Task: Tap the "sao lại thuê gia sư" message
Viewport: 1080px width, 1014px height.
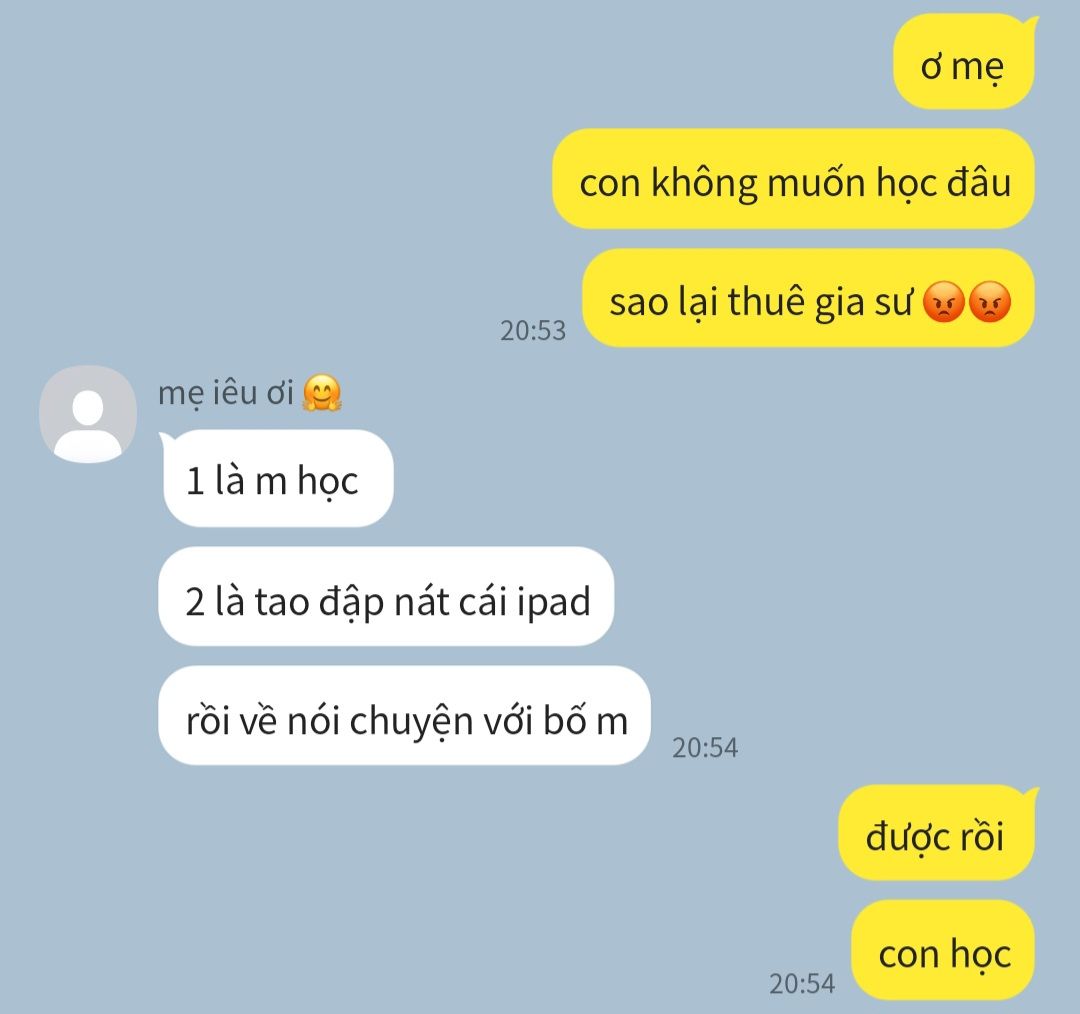Action: coord(809,298)
